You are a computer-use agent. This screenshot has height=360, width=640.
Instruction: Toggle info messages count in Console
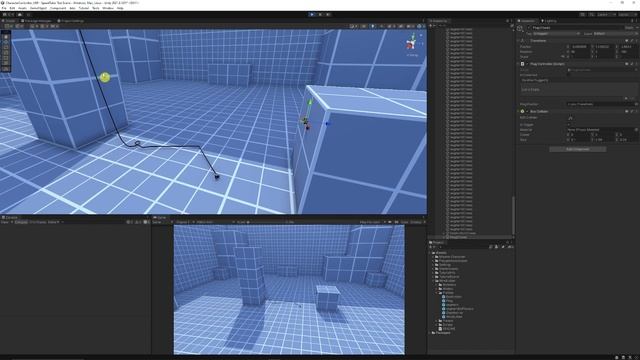click(x=129, y=222)
